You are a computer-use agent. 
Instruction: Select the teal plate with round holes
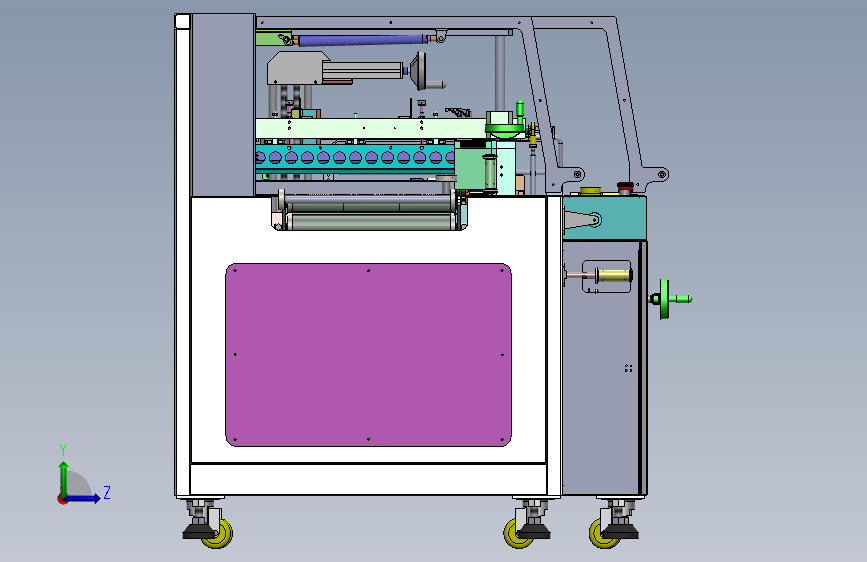(x=355, y=158)
